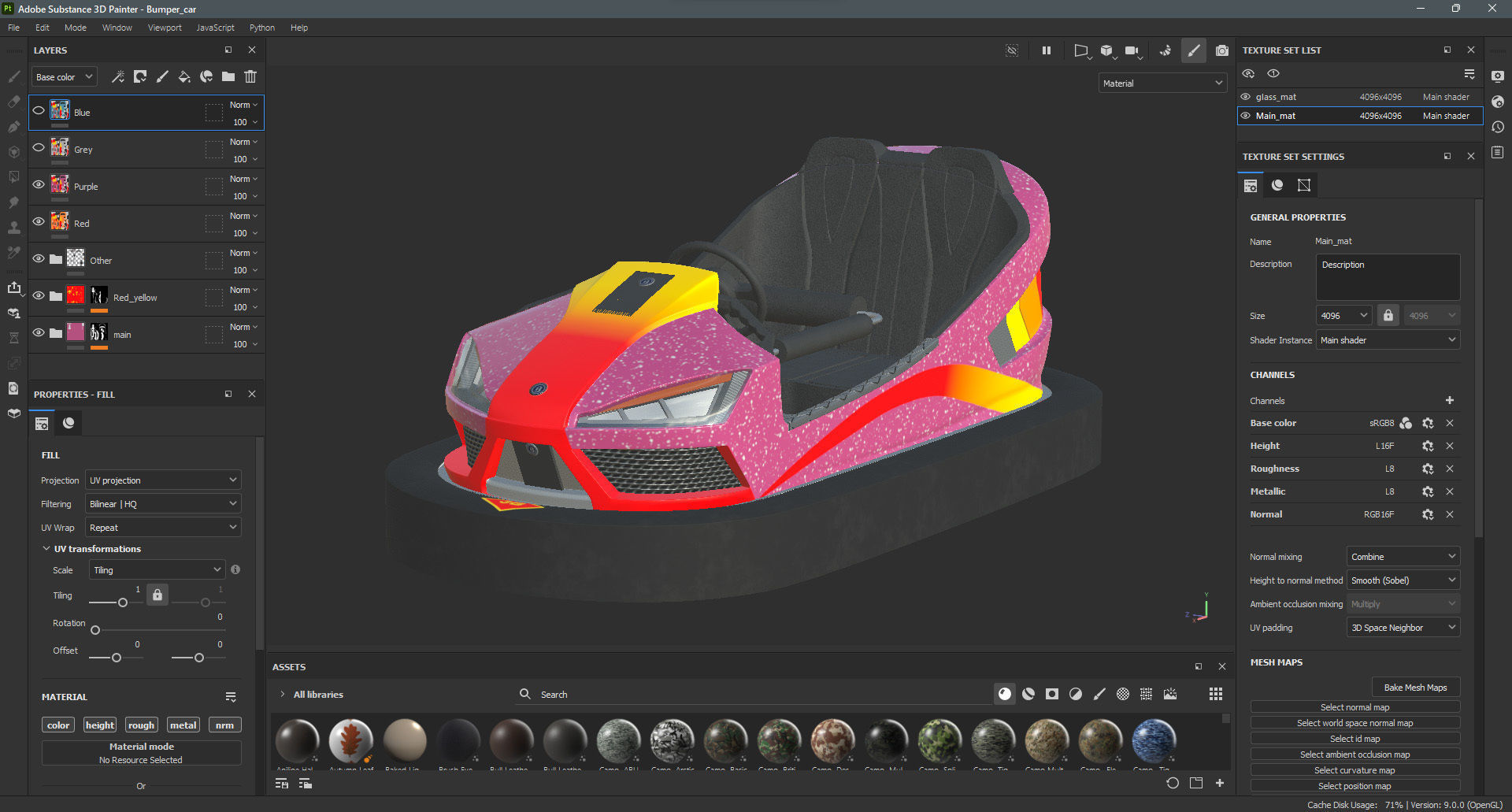Open the export textures icon
1512x812 pixels.
tap(14, 287)
